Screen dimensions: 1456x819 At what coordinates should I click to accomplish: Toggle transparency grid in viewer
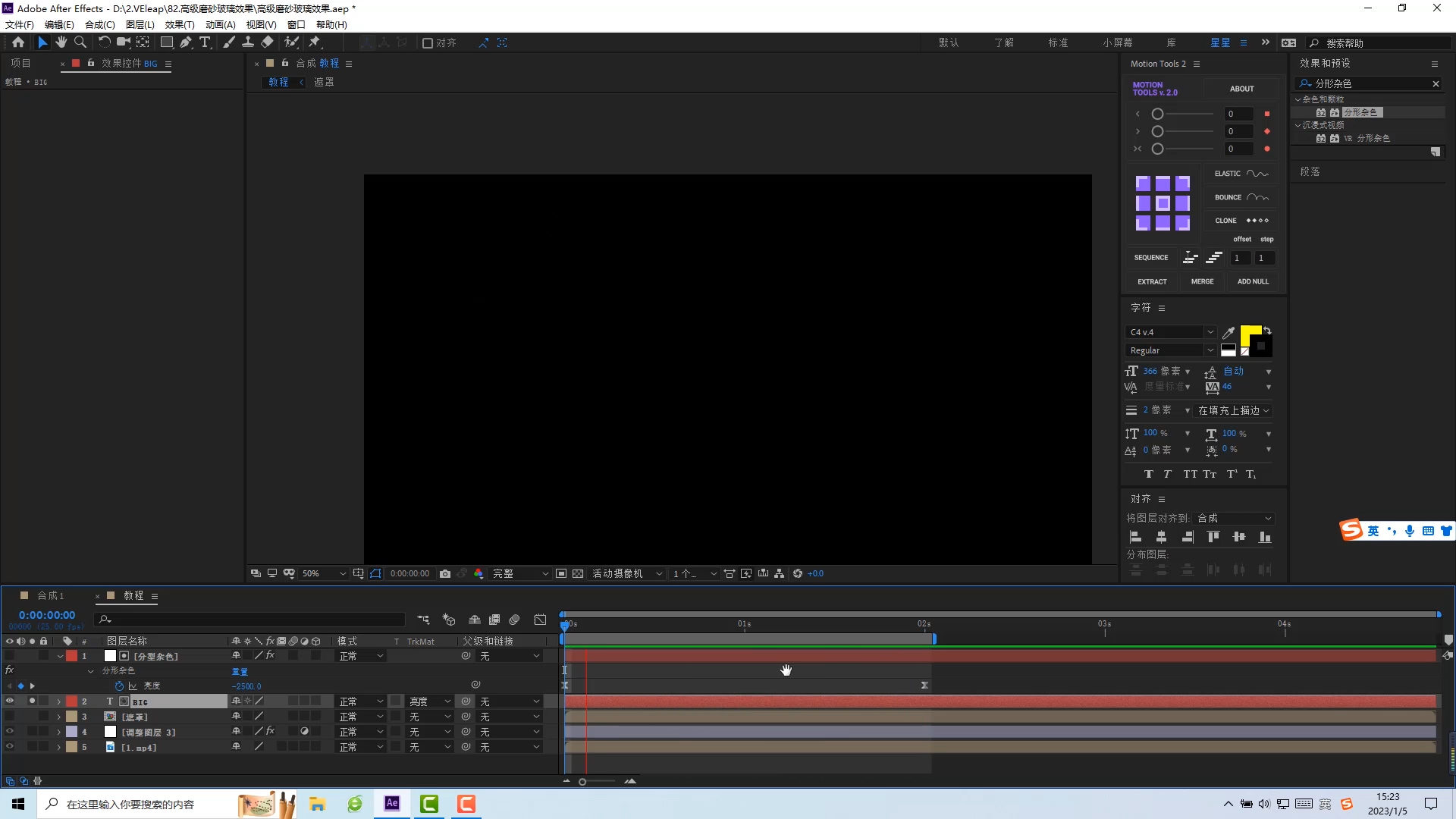pos(578,574)
